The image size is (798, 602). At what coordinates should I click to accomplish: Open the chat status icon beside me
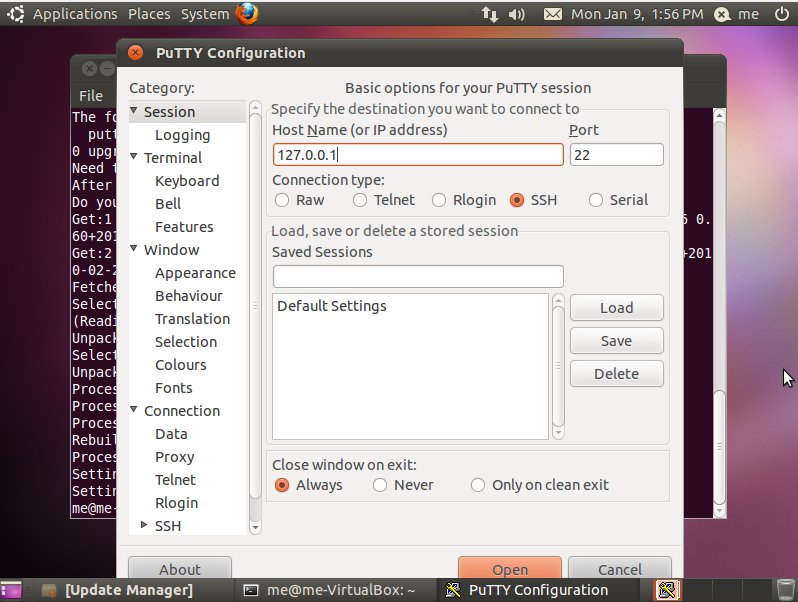(x=722, y=14)
